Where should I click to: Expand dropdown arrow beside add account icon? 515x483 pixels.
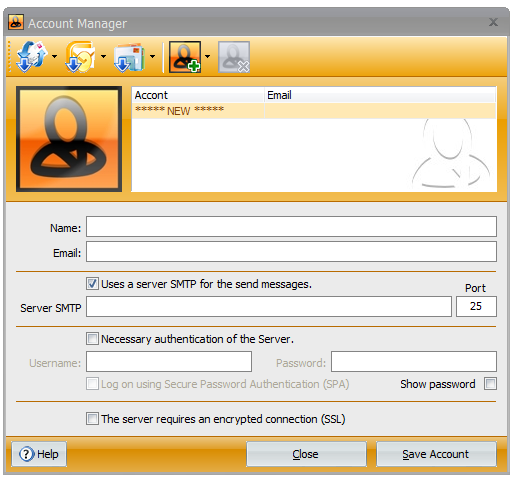[207, 57]
